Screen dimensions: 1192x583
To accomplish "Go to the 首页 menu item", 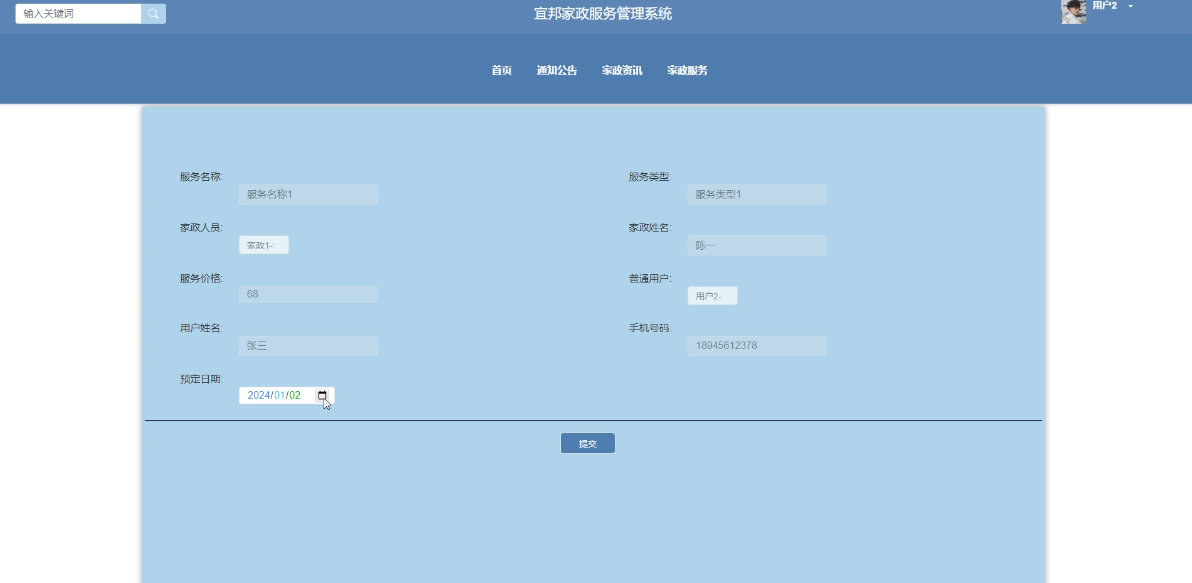I will 502,70.
